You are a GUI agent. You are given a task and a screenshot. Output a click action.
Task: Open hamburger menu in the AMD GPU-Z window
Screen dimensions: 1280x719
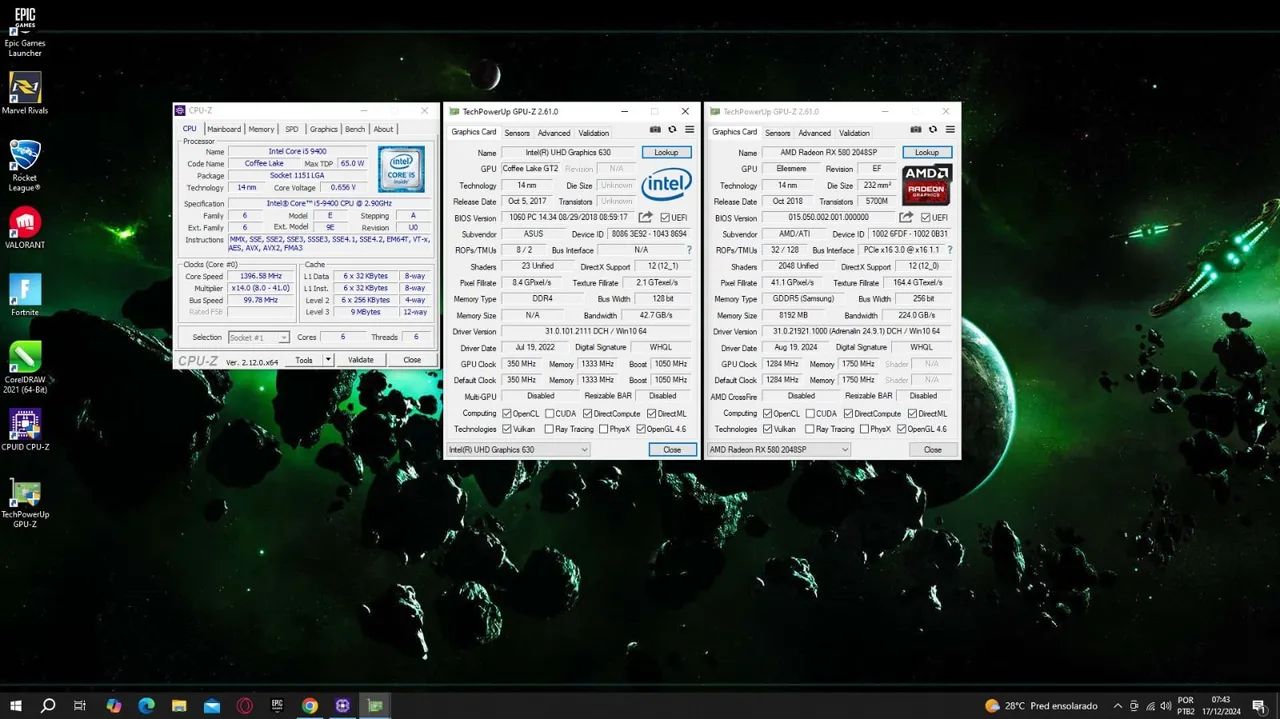(950, 129)
